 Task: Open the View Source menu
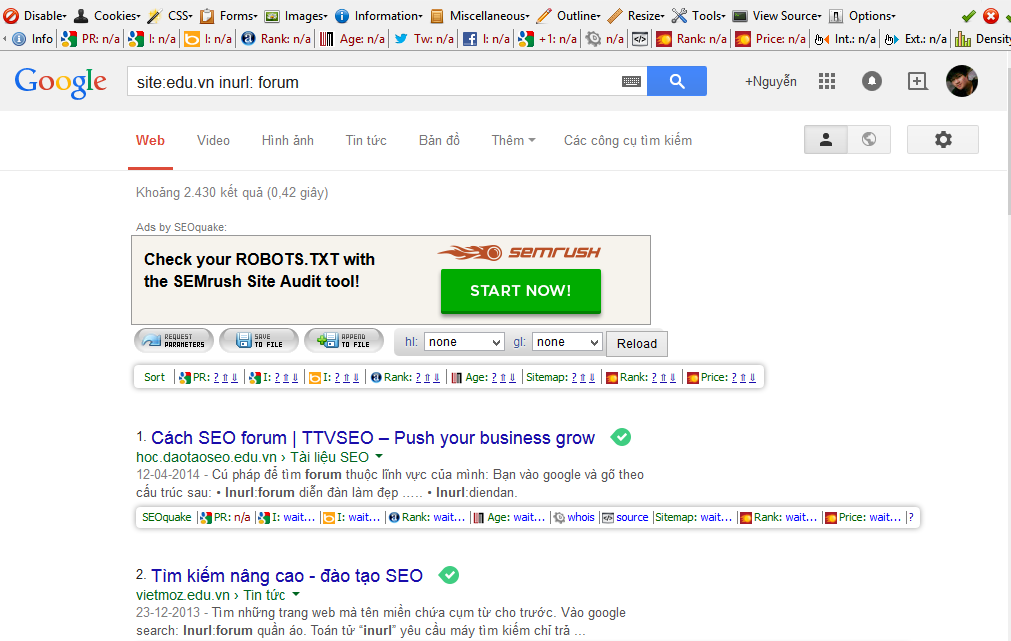(778, 15)
